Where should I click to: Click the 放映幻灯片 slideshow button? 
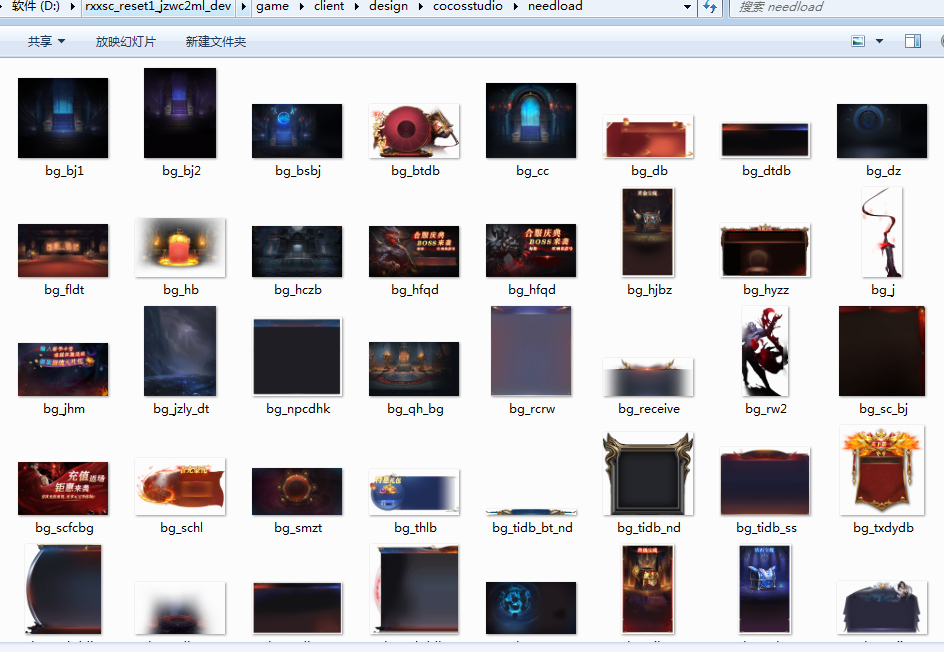point(126,42)
